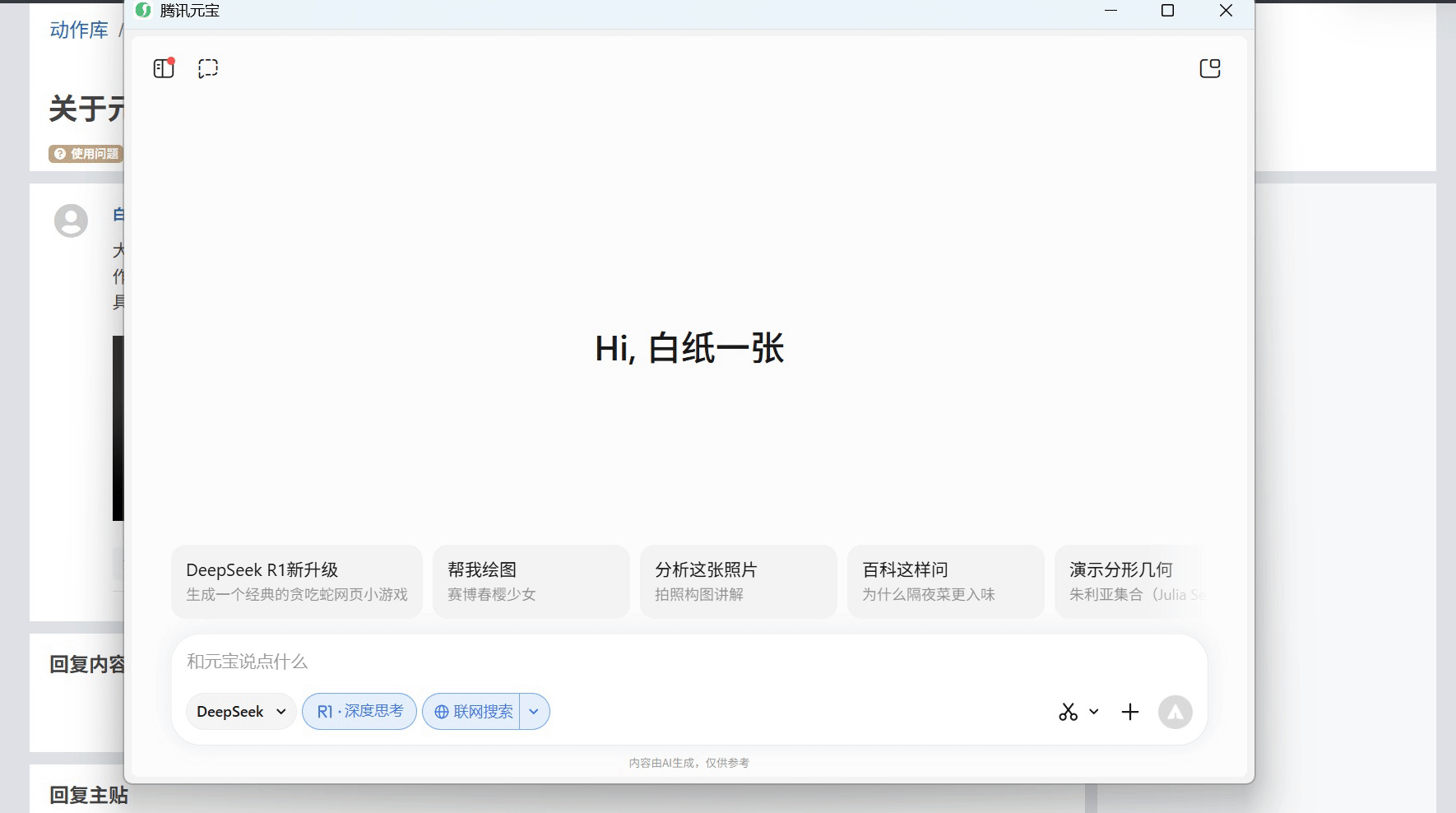This screenshot has width=1456, height=813.
Task: Click the 动作库 breadcrumb link in background page
Action: click(x=79, y=30)
